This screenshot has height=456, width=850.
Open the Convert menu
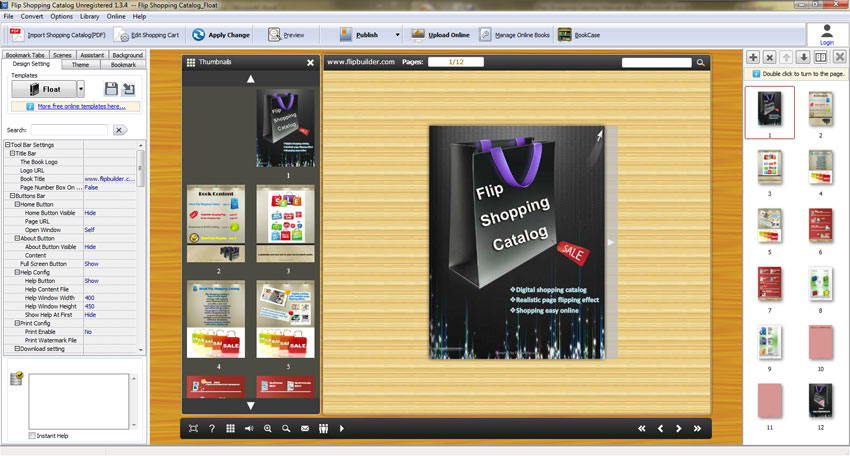[x=32, y=17]
